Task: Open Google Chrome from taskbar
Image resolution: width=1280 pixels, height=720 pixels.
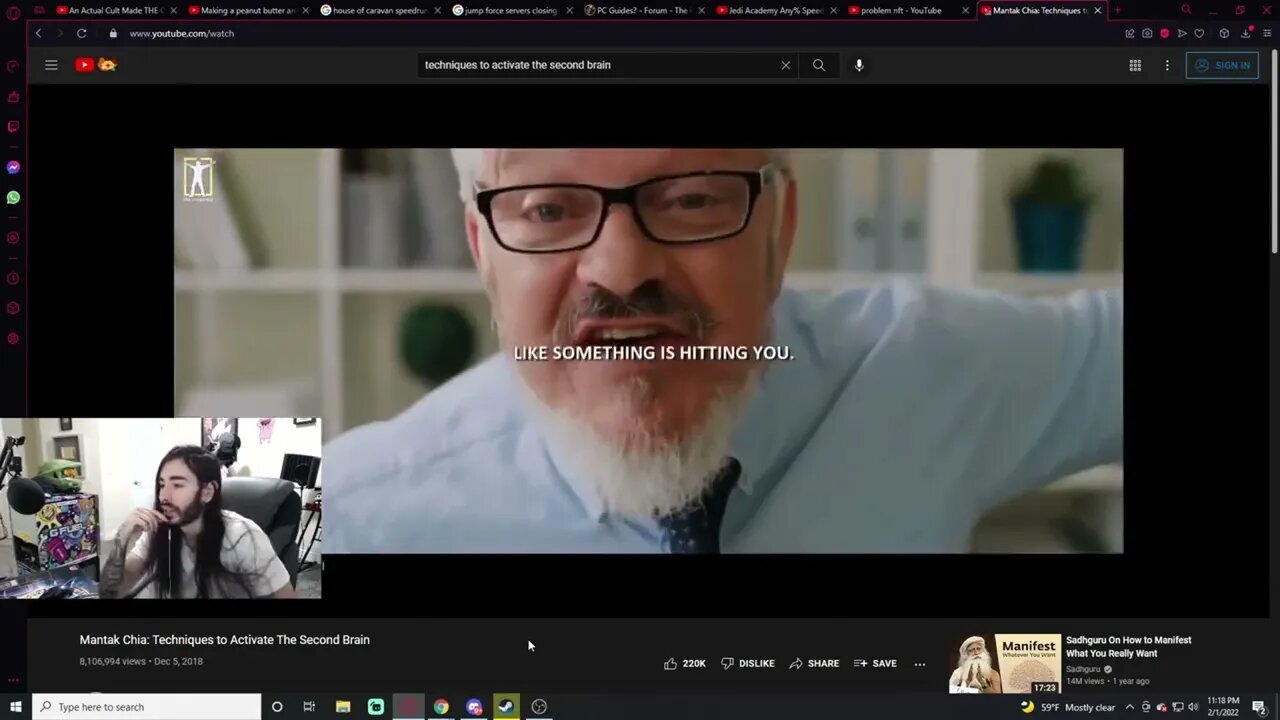Action: pos(441,707)
